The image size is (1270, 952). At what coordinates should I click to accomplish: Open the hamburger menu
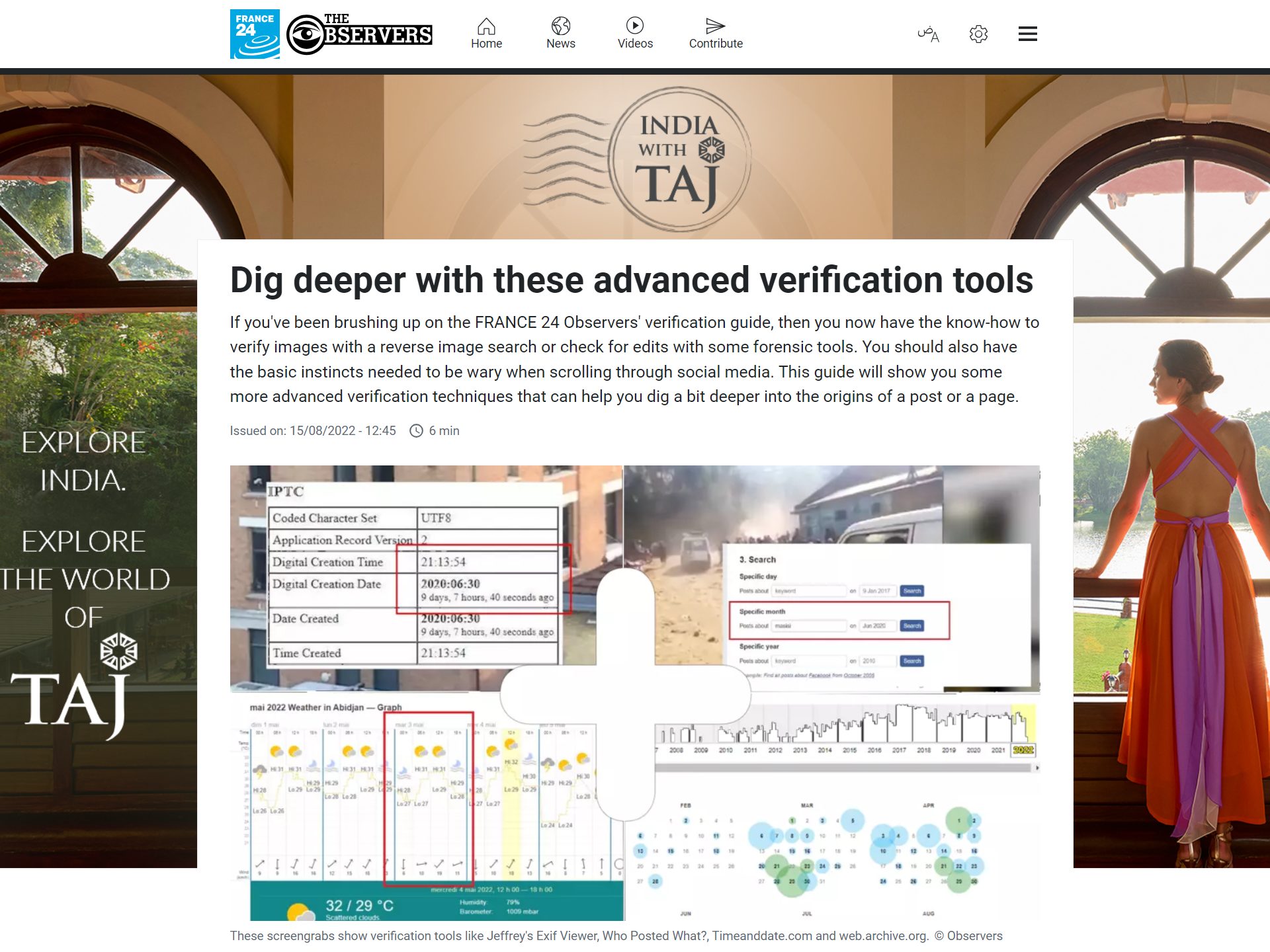1027,34
